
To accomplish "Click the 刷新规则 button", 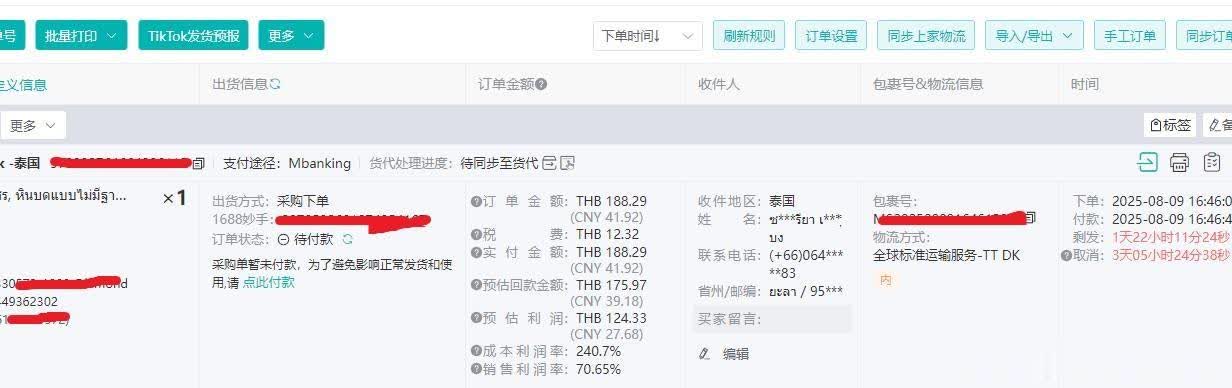I will [749, 36].
